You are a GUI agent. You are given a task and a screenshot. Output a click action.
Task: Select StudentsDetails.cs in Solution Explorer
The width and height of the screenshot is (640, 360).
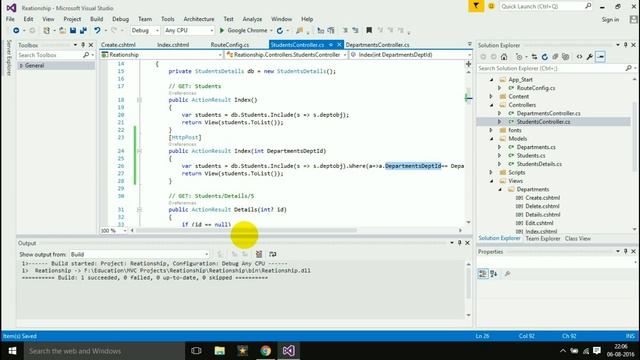tap(539, 164)
